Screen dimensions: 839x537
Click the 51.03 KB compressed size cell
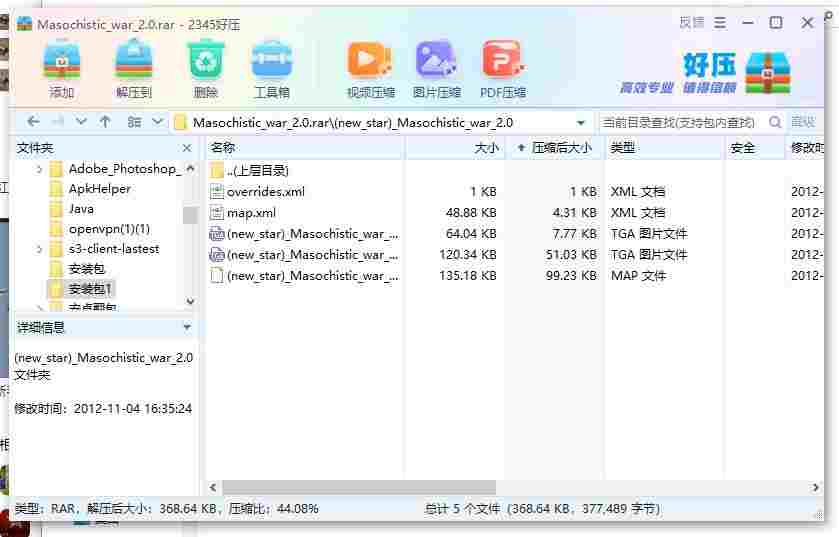[x=571, y=255]
